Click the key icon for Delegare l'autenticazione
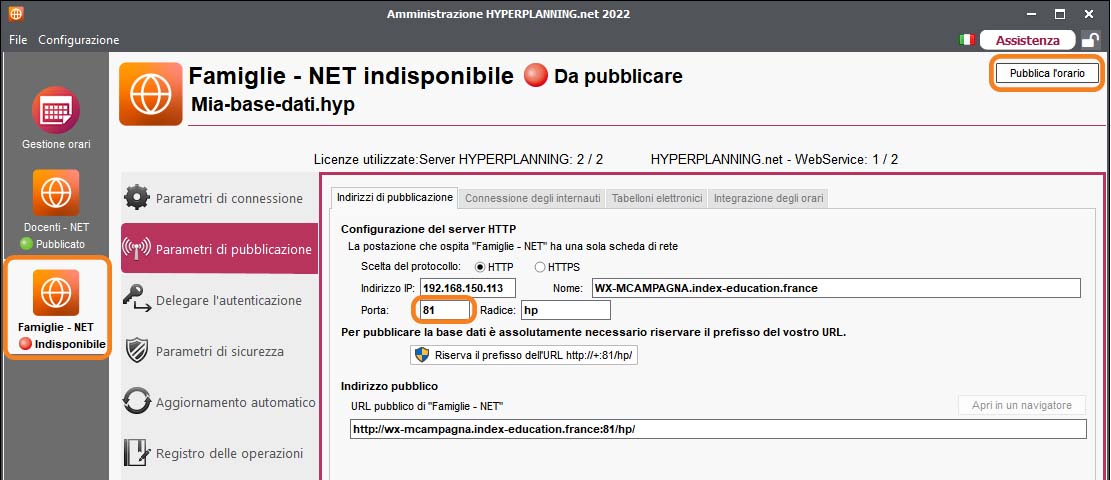The image size is (1111, 480). pyautogui.click(x=137, y=300)
